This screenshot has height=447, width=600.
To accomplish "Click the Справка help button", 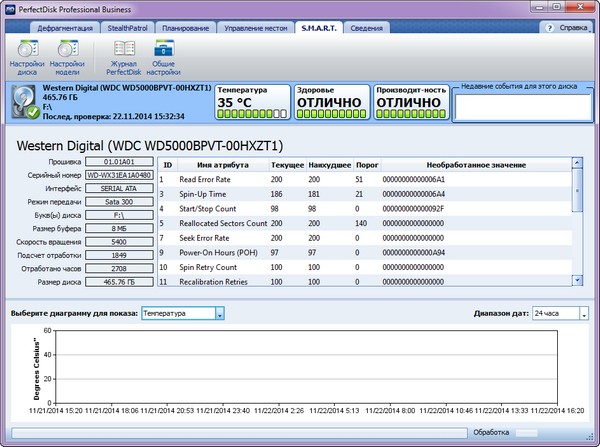I will [x=573, y=28].
